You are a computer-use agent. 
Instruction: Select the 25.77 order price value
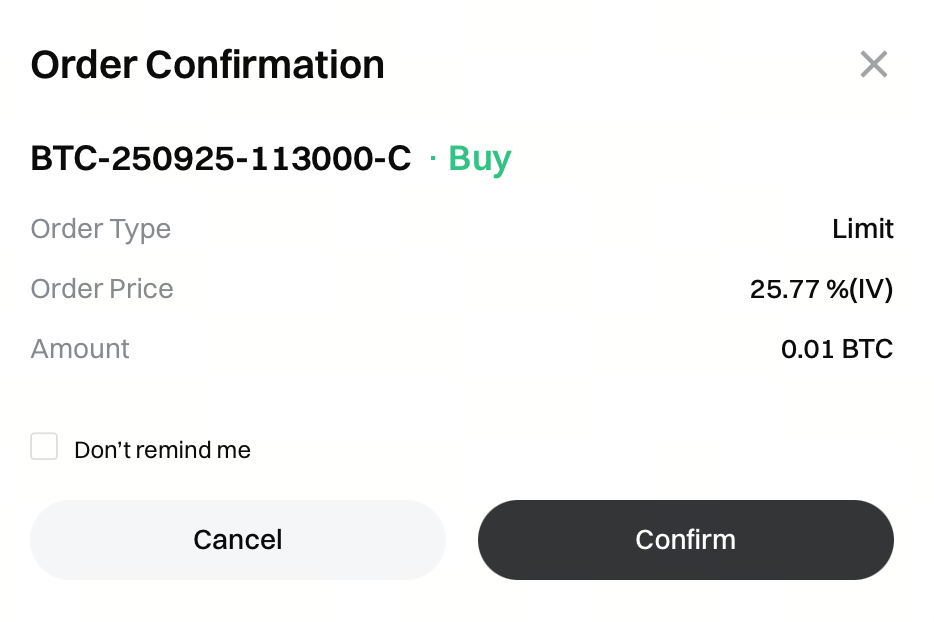point(784,290)
